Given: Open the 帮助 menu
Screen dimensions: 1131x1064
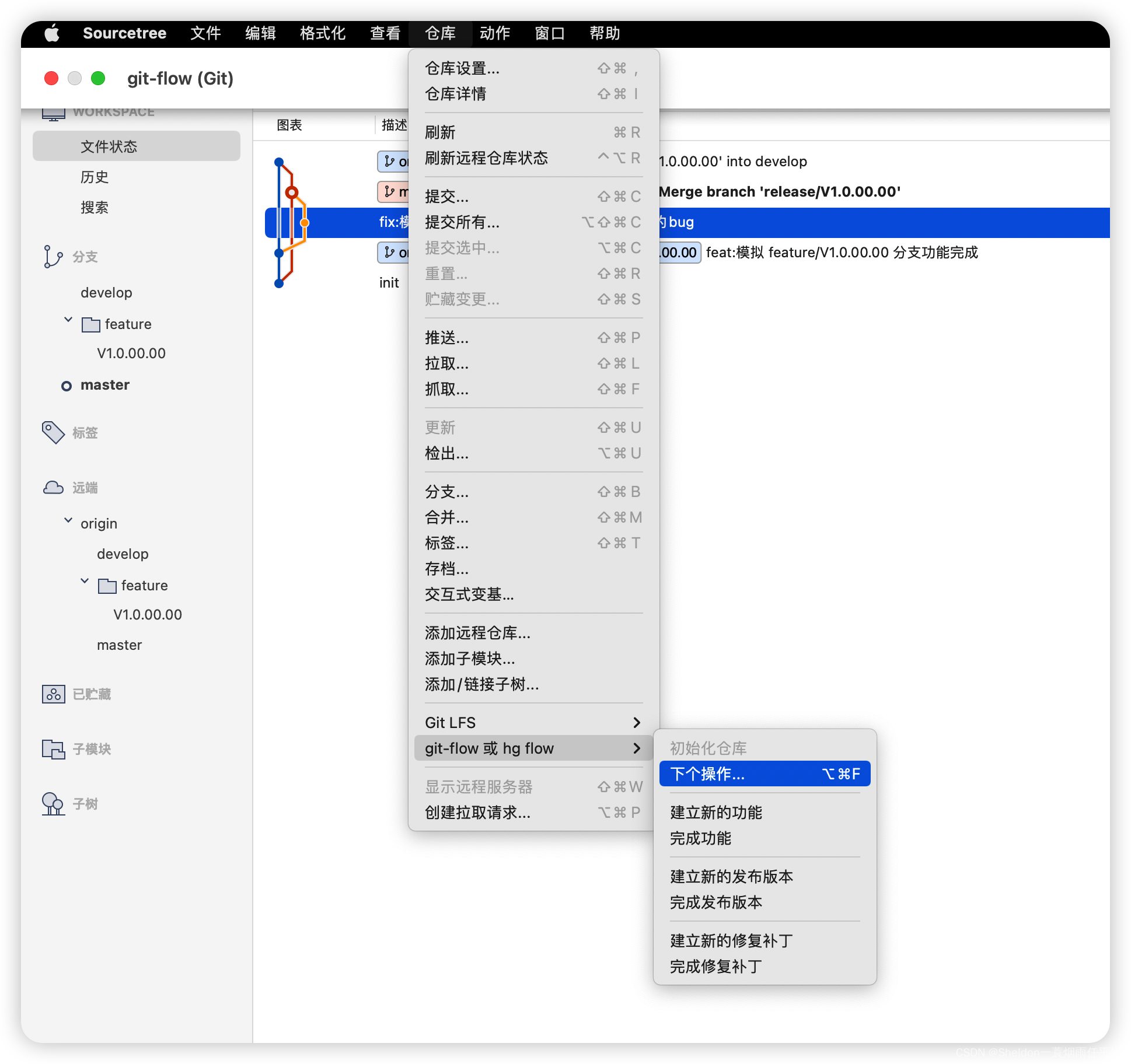Looking at the screenshot, I should pyautogui.click(x=605, y=33).
